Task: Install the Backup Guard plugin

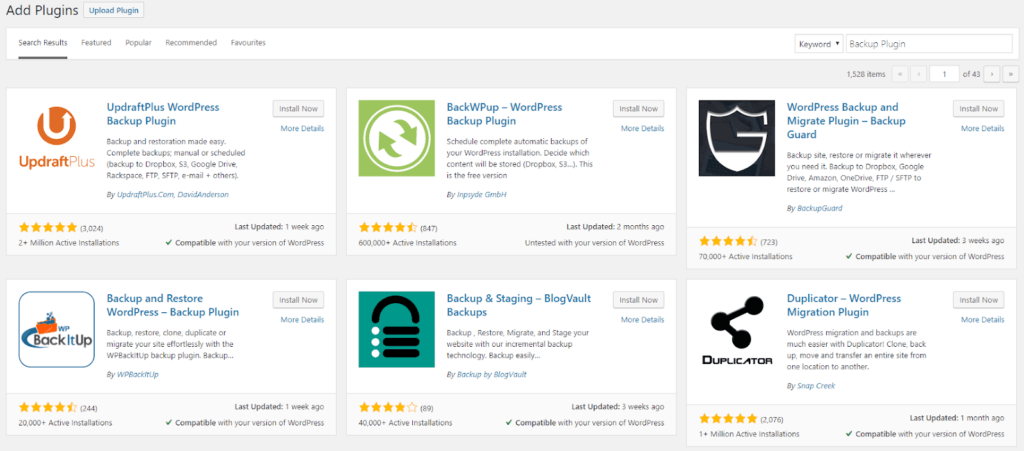Action: 979,109
